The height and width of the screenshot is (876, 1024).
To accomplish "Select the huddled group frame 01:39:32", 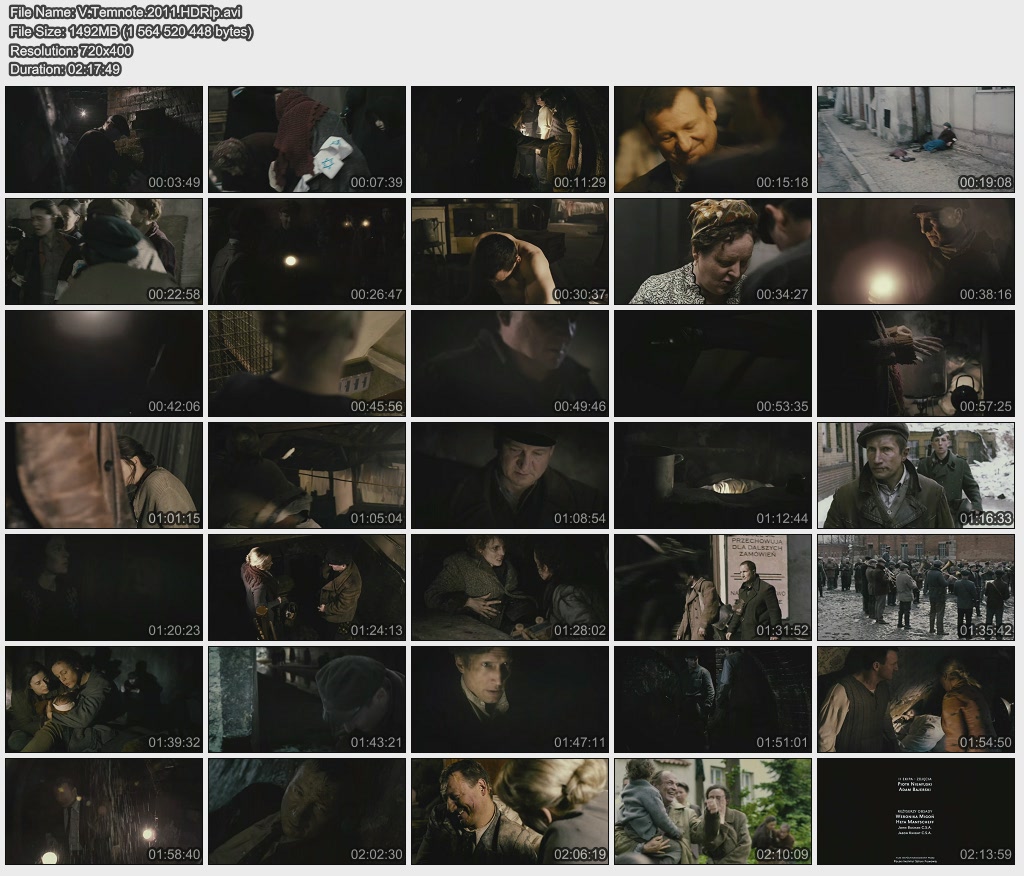I will [104, 700].
